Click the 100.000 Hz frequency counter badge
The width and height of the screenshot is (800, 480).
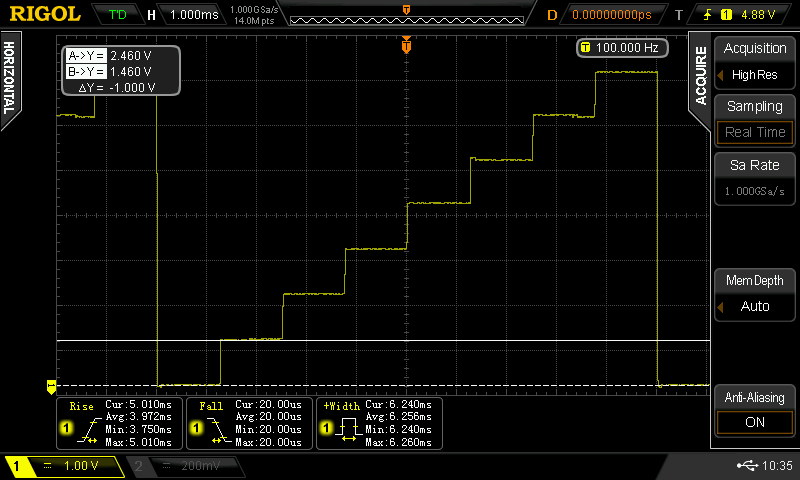coord(620,48)
